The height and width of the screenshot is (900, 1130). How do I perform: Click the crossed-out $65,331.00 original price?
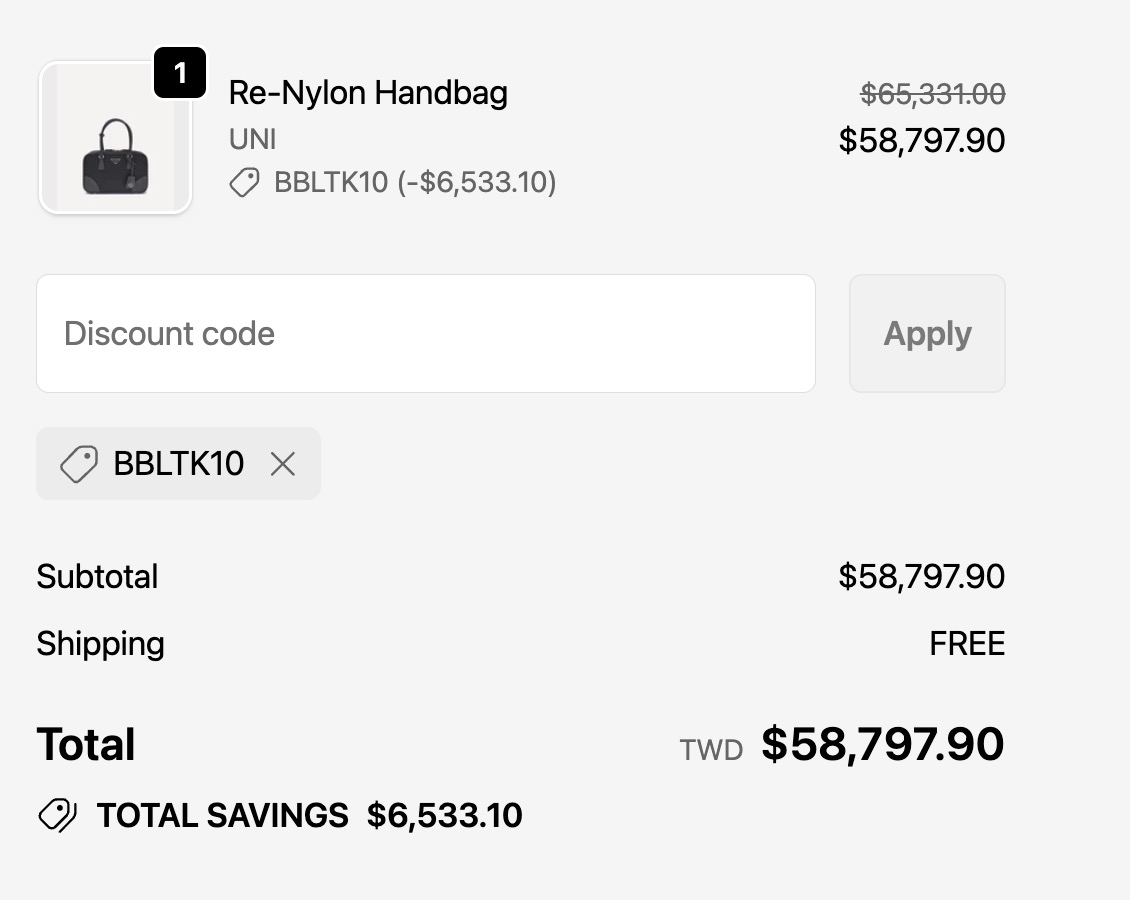pos(932,94)
